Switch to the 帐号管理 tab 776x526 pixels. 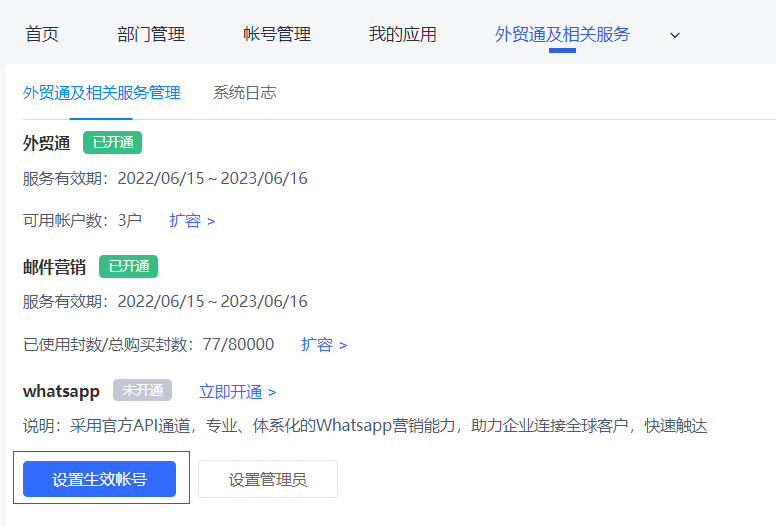tap(277, 34)
